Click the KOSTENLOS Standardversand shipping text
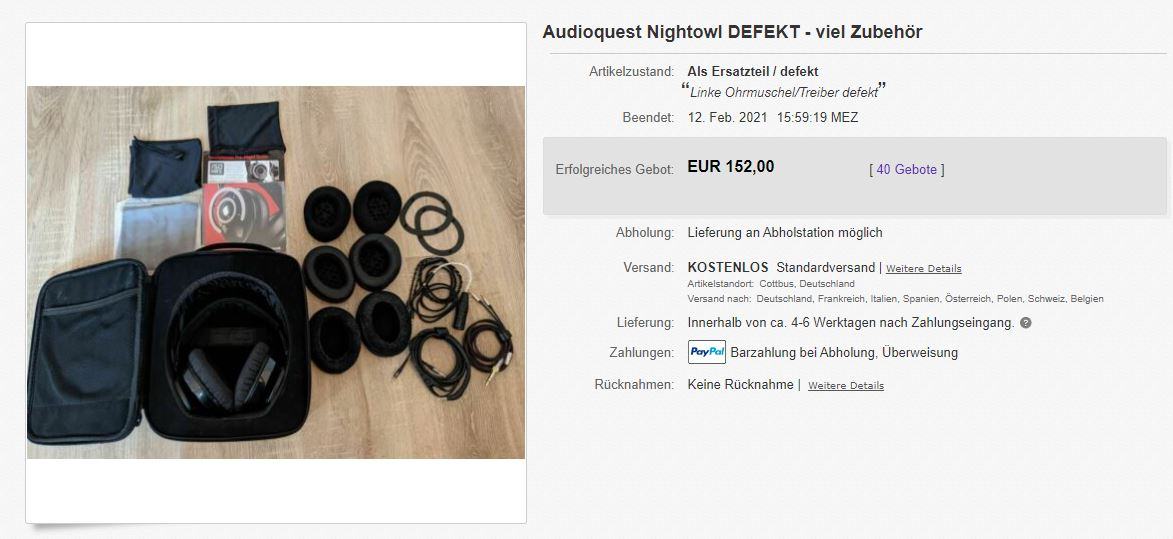The width and height of the screenshot is (1173, 539). click(781, 268)
